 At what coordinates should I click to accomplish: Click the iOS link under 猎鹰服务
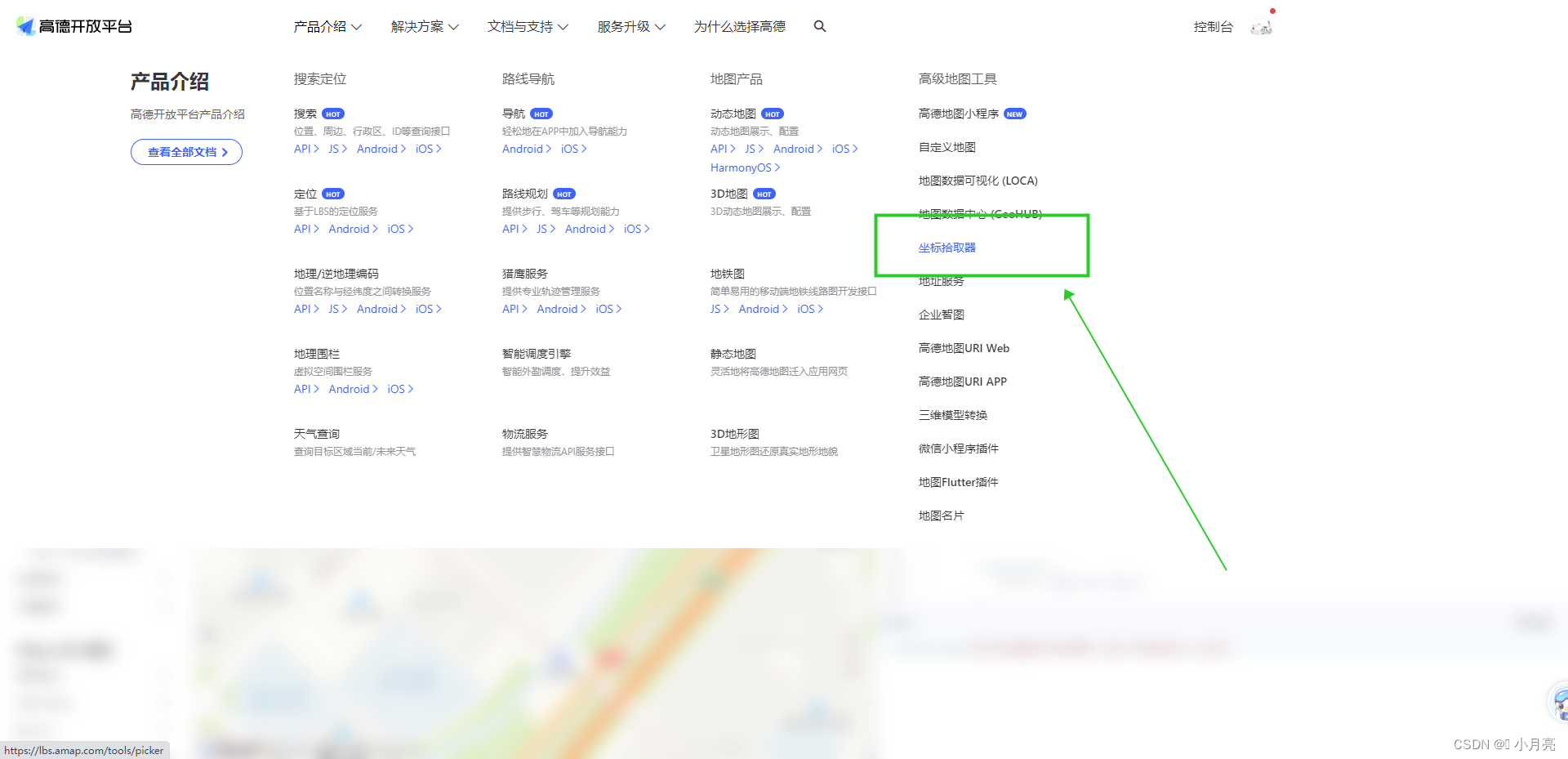605,309
